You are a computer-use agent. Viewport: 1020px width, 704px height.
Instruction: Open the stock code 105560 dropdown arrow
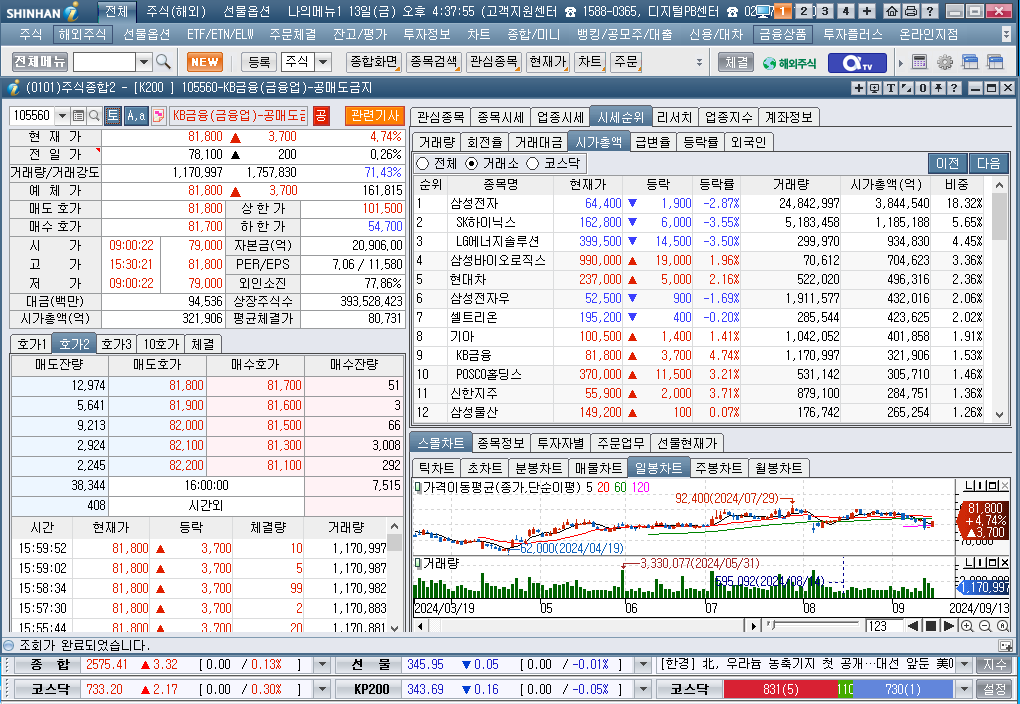point(62,116)
